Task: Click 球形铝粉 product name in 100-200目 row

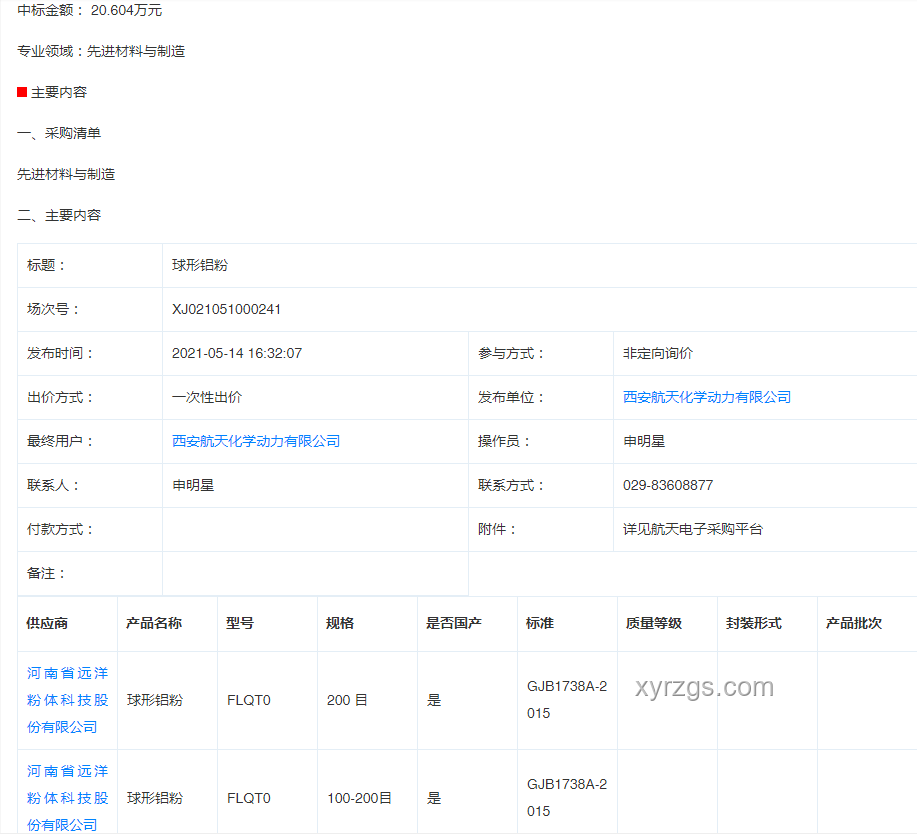Action: coord(155,798)
